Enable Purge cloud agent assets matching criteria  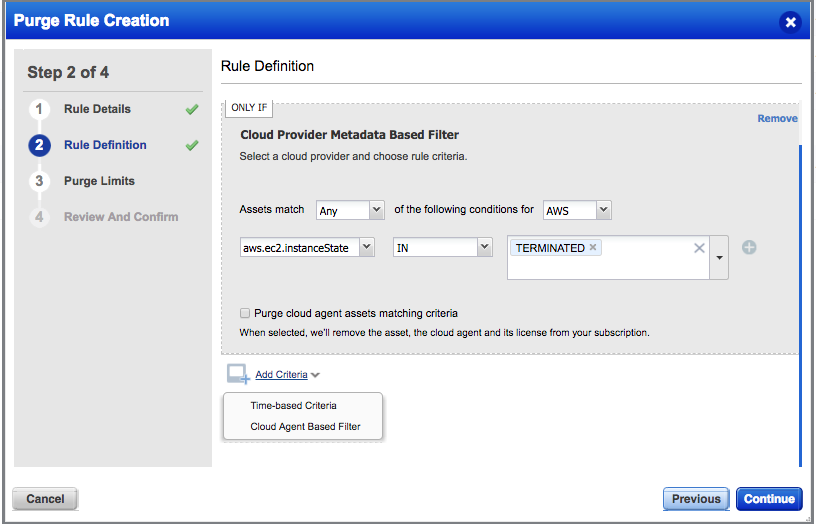[245, 313]
